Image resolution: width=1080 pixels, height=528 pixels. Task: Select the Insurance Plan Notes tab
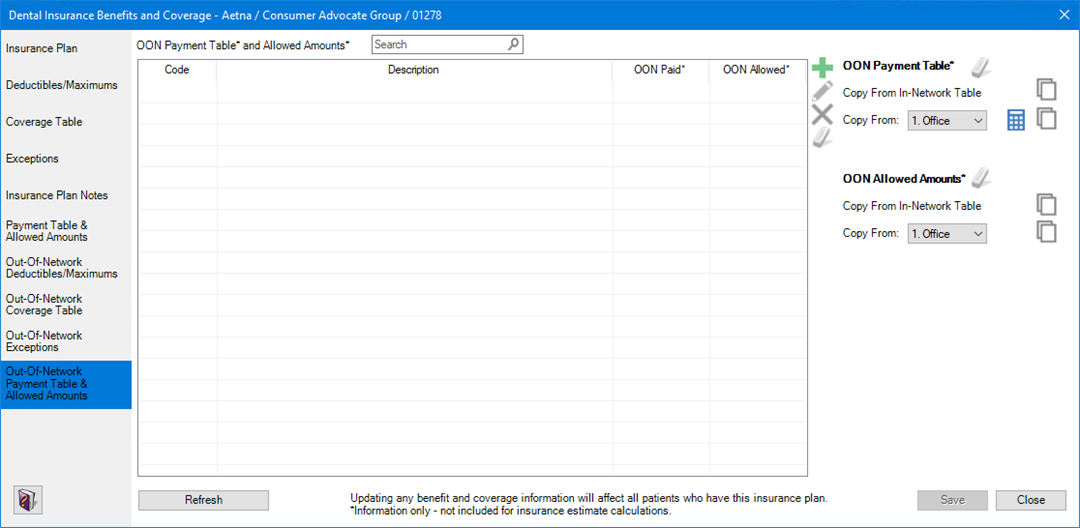pos(57,195)
